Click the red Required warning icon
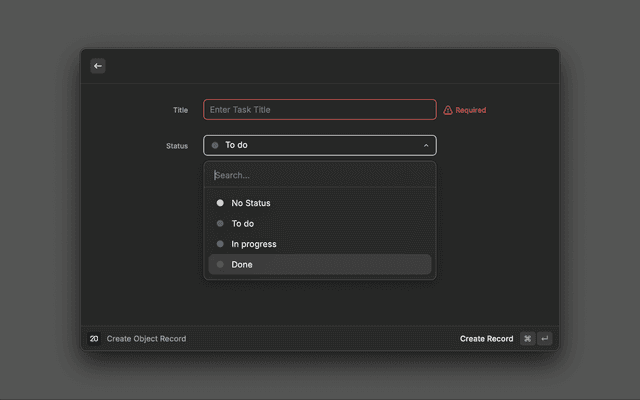Screen dimensions: 640x400 coord(448,110)
